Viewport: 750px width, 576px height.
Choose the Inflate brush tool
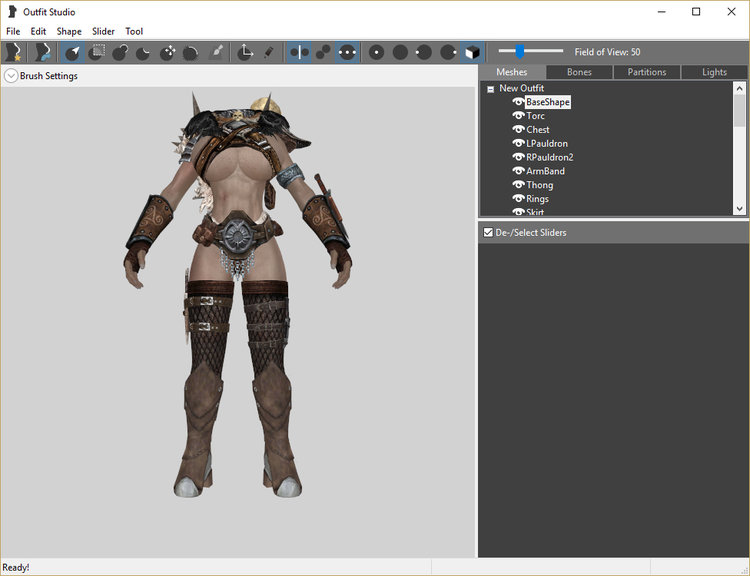point(121,52)
